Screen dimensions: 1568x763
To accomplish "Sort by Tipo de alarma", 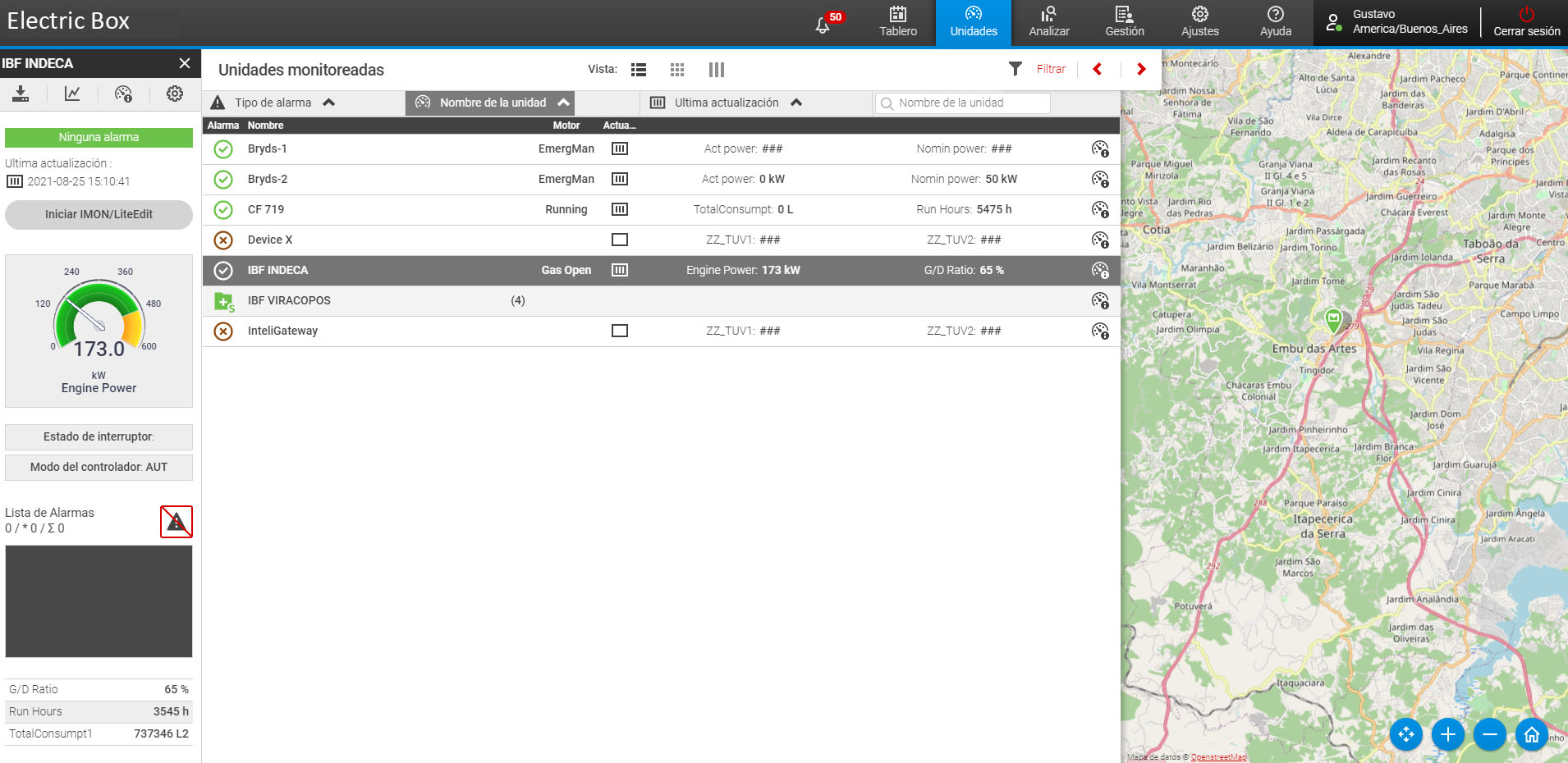I will pos(273,103).
